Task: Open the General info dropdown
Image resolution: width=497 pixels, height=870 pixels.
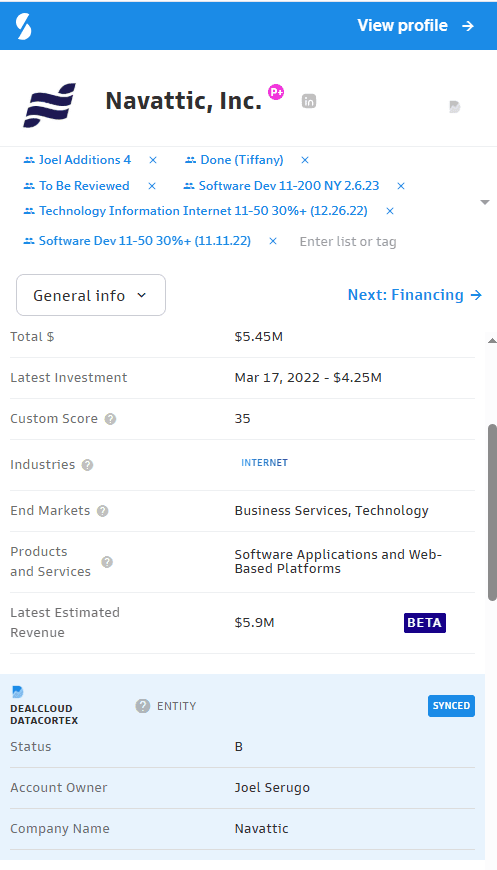Action: tap(91, 295)
